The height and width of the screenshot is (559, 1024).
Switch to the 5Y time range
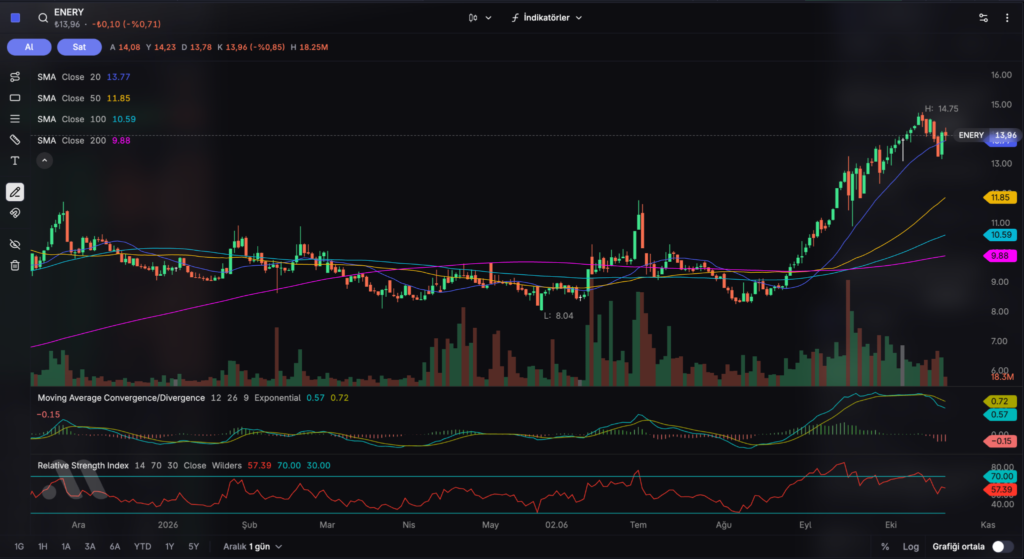point(193,547)
